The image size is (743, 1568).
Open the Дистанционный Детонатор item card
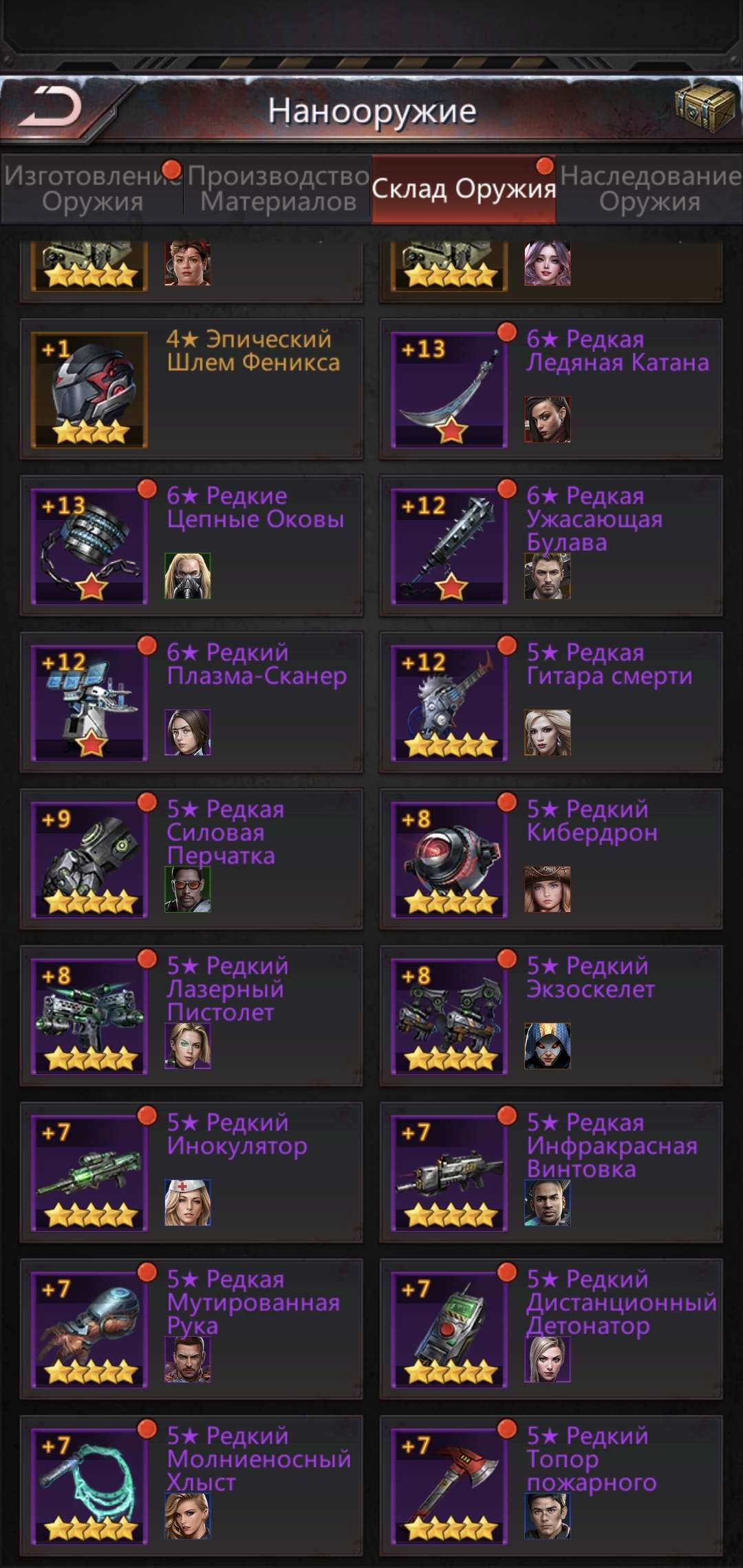click(x=551, y=1329)
